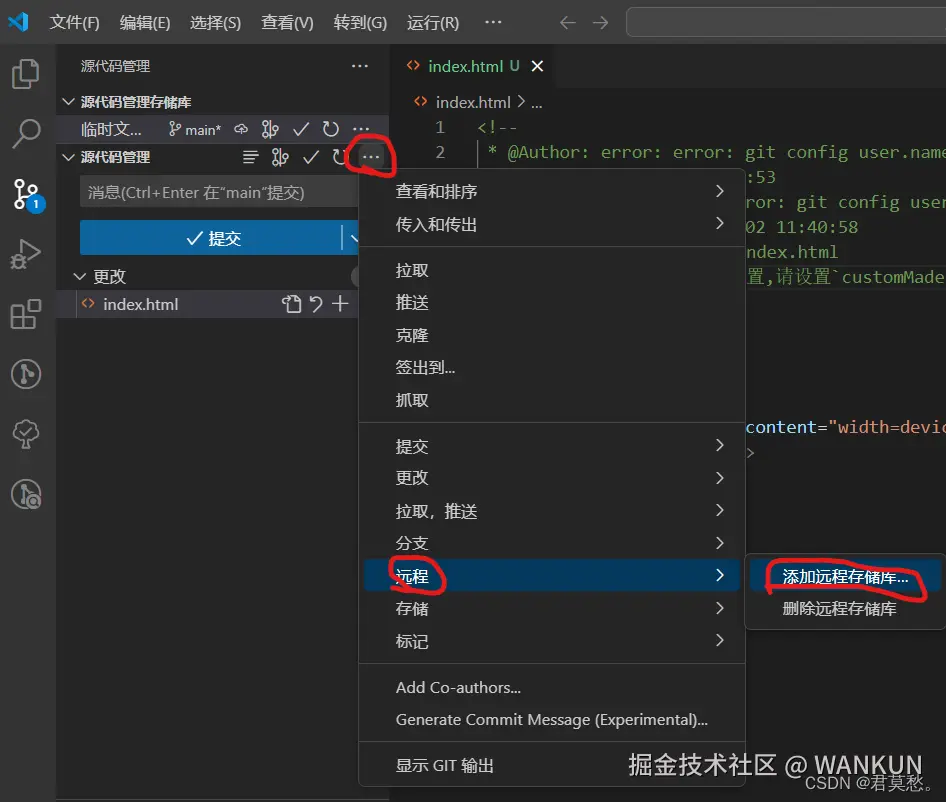
Task: Open the menu bar overflow ellipsis
Action: click(493, 22)
